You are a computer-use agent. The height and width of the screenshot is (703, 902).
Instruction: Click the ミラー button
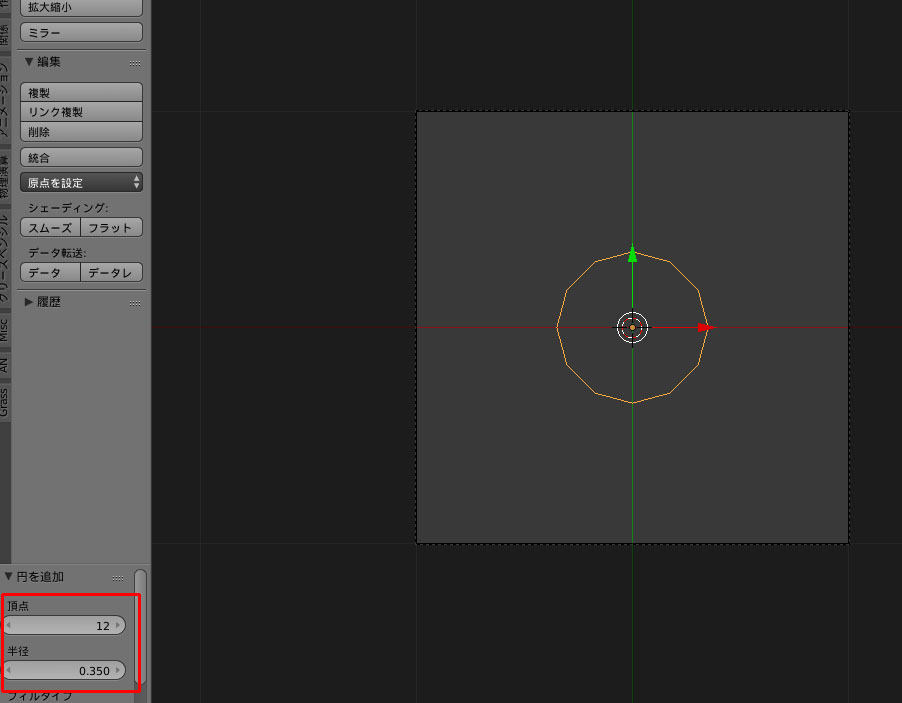pos(81,32)
